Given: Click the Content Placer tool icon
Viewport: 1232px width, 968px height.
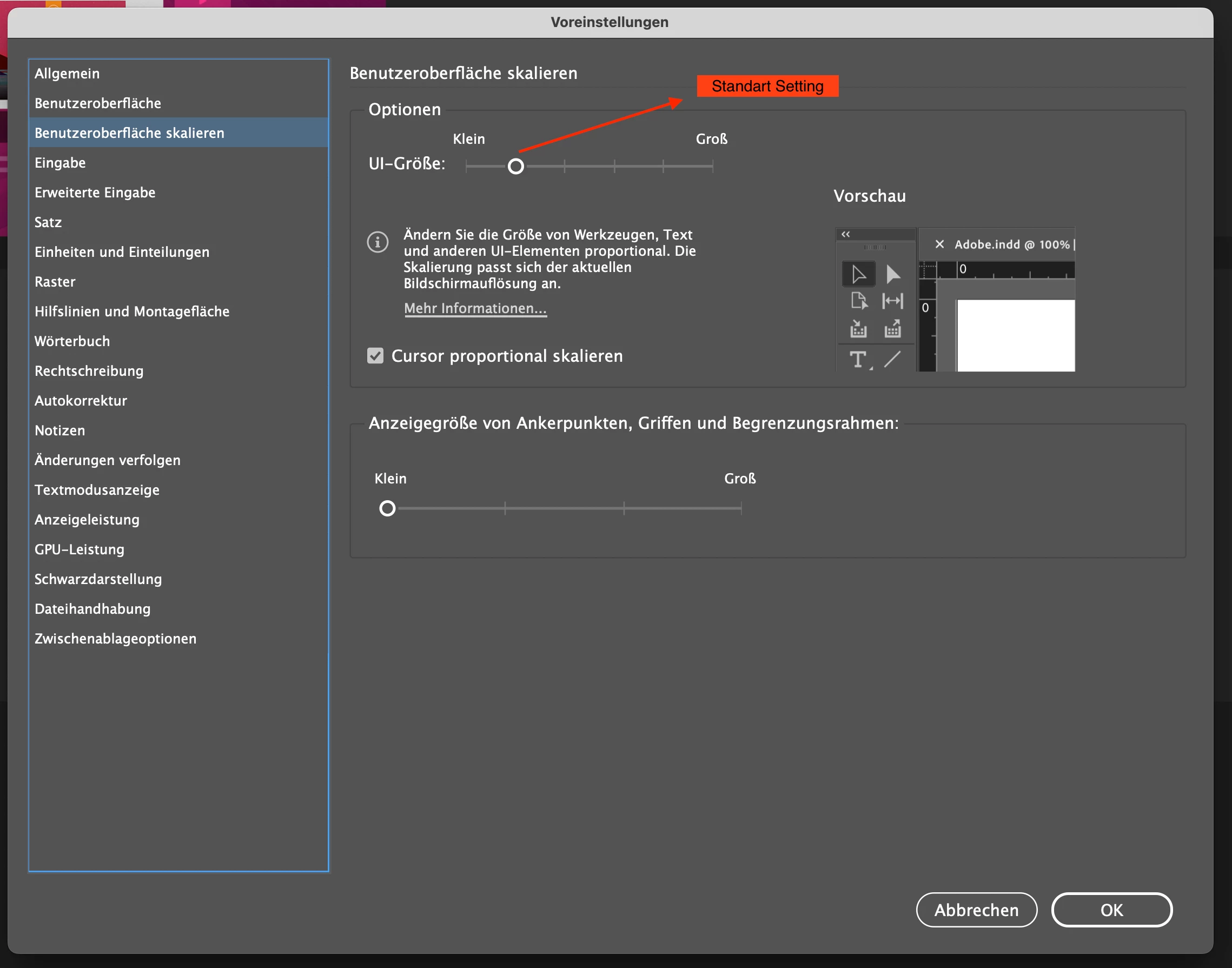Looking at the screenshot, I should click(892, 329).
